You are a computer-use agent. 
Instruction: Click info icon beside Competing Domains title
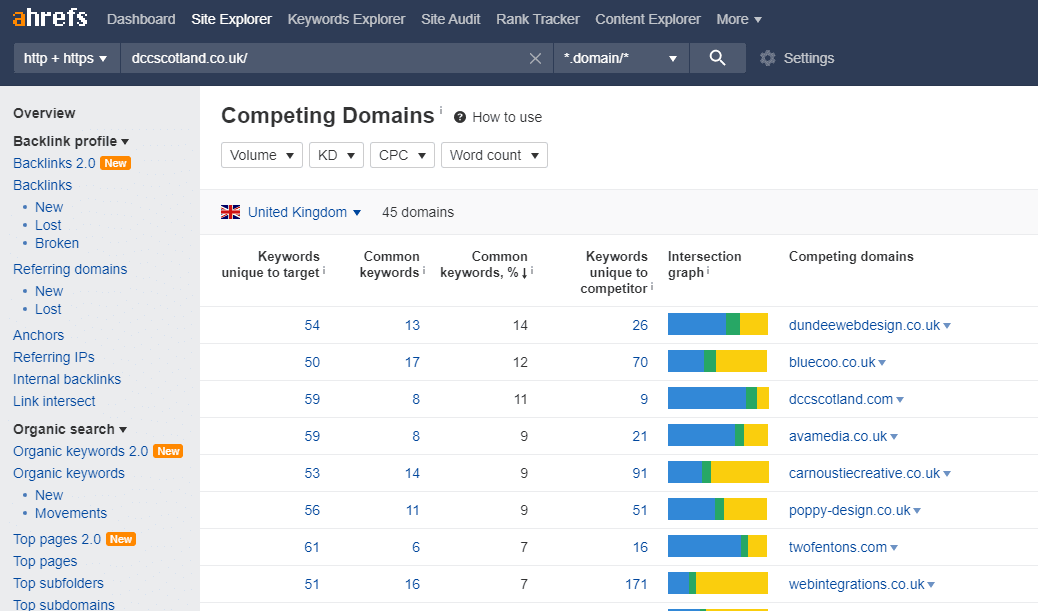coord(441,109)
